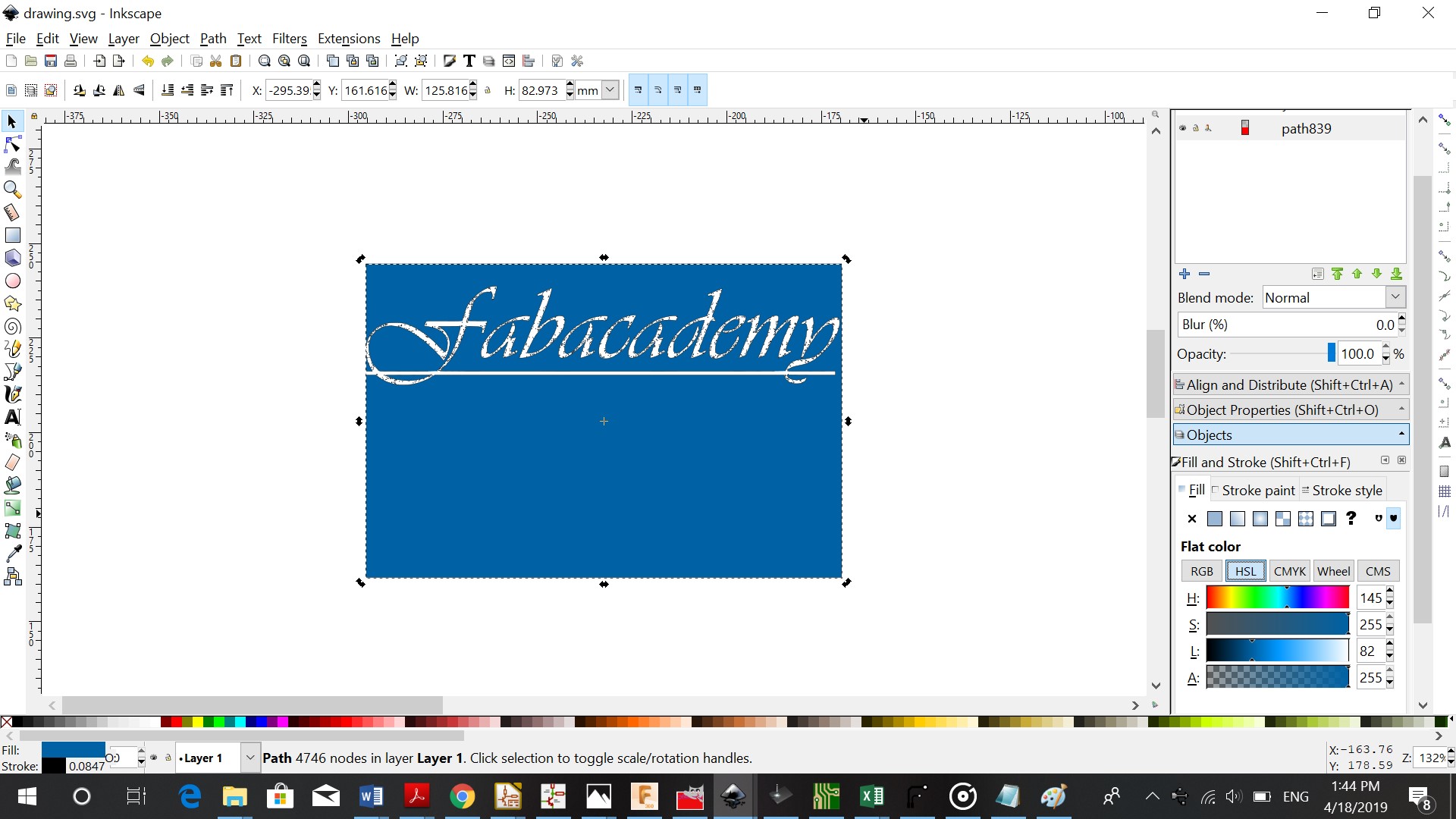Select the Spiral tool

click(x=13, y=327)
